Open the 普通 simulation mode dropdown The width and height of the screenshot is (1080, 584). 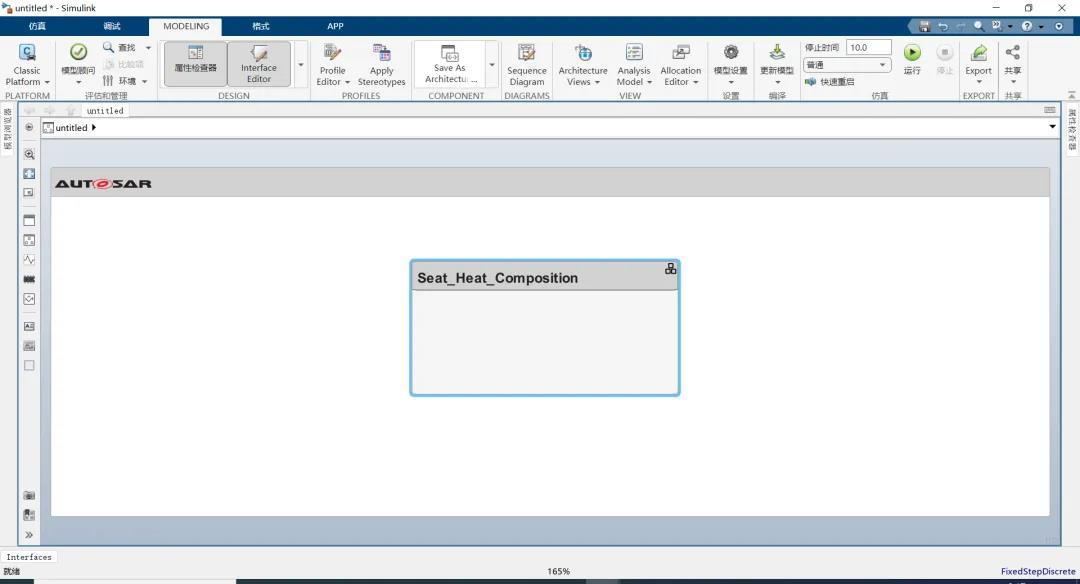pos(846,65)
